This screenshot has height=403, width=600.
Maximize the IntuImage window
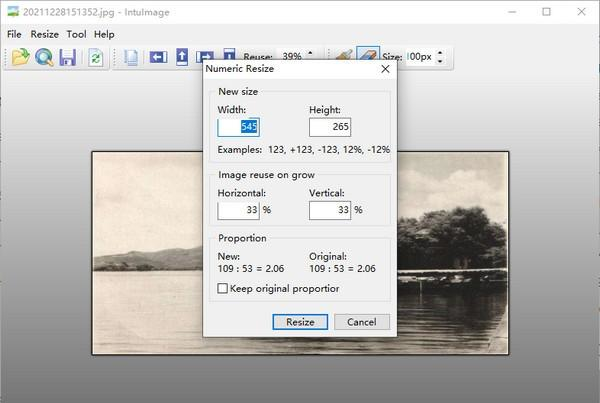546,12
